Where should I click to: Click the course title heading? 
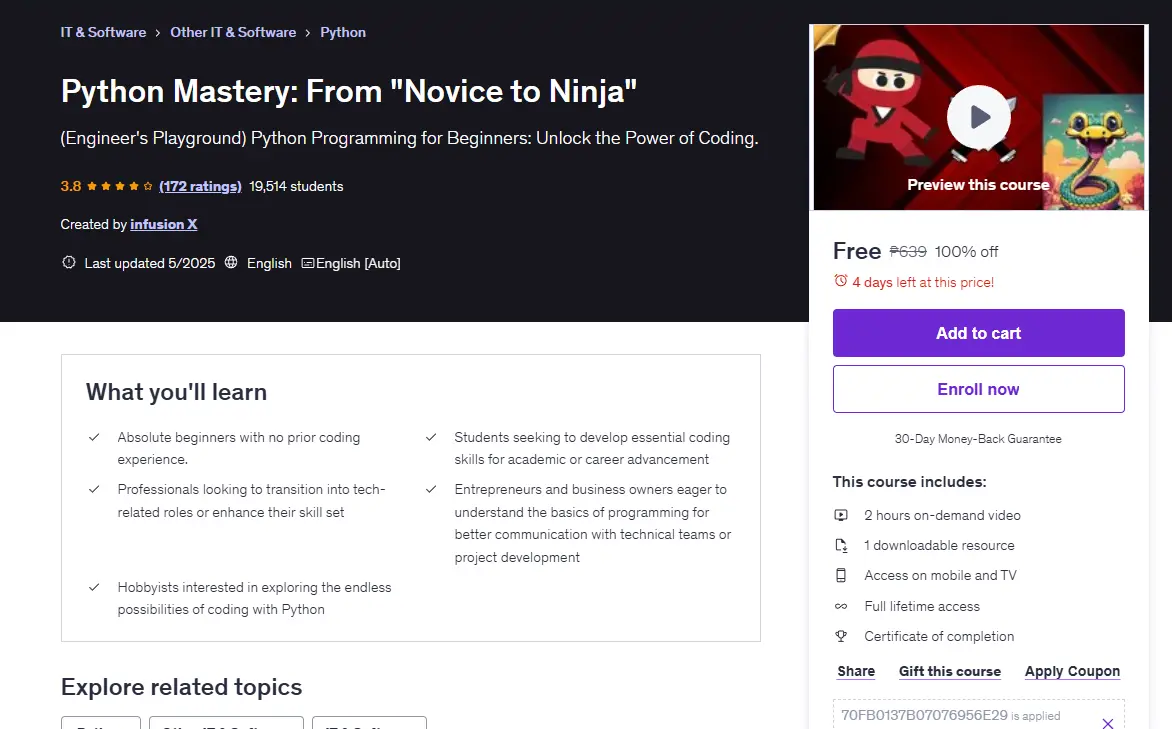click(349, 91)
